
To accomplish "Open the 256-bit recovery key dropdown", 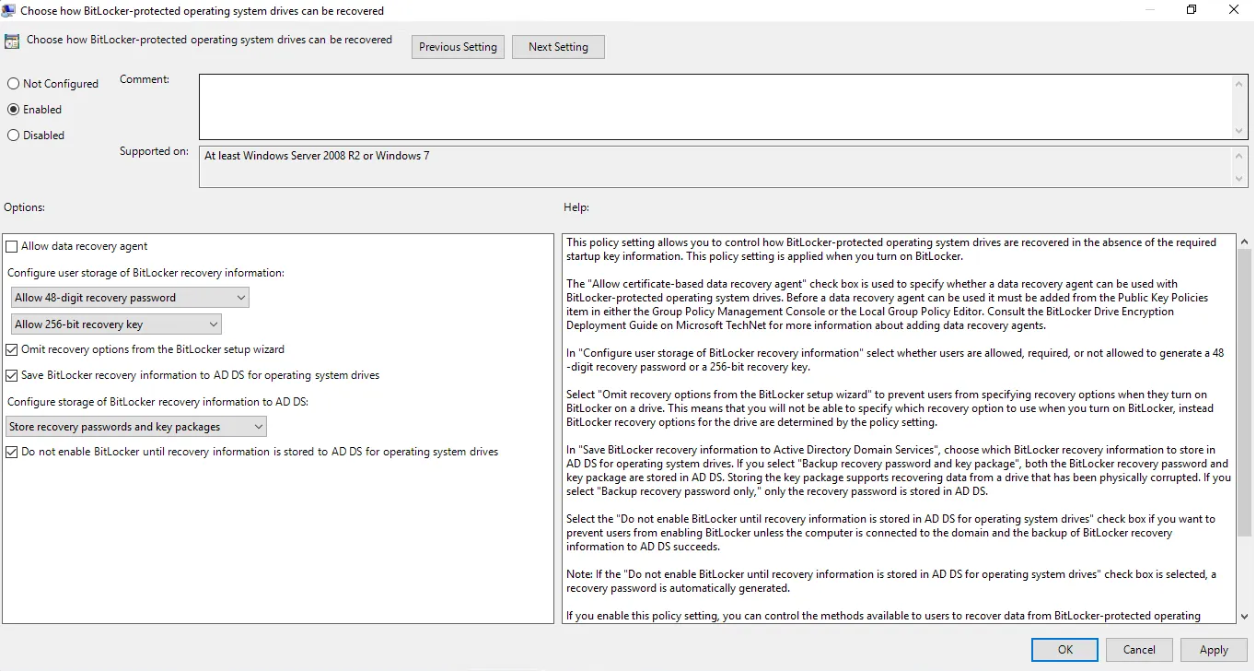I will (115, 324).
